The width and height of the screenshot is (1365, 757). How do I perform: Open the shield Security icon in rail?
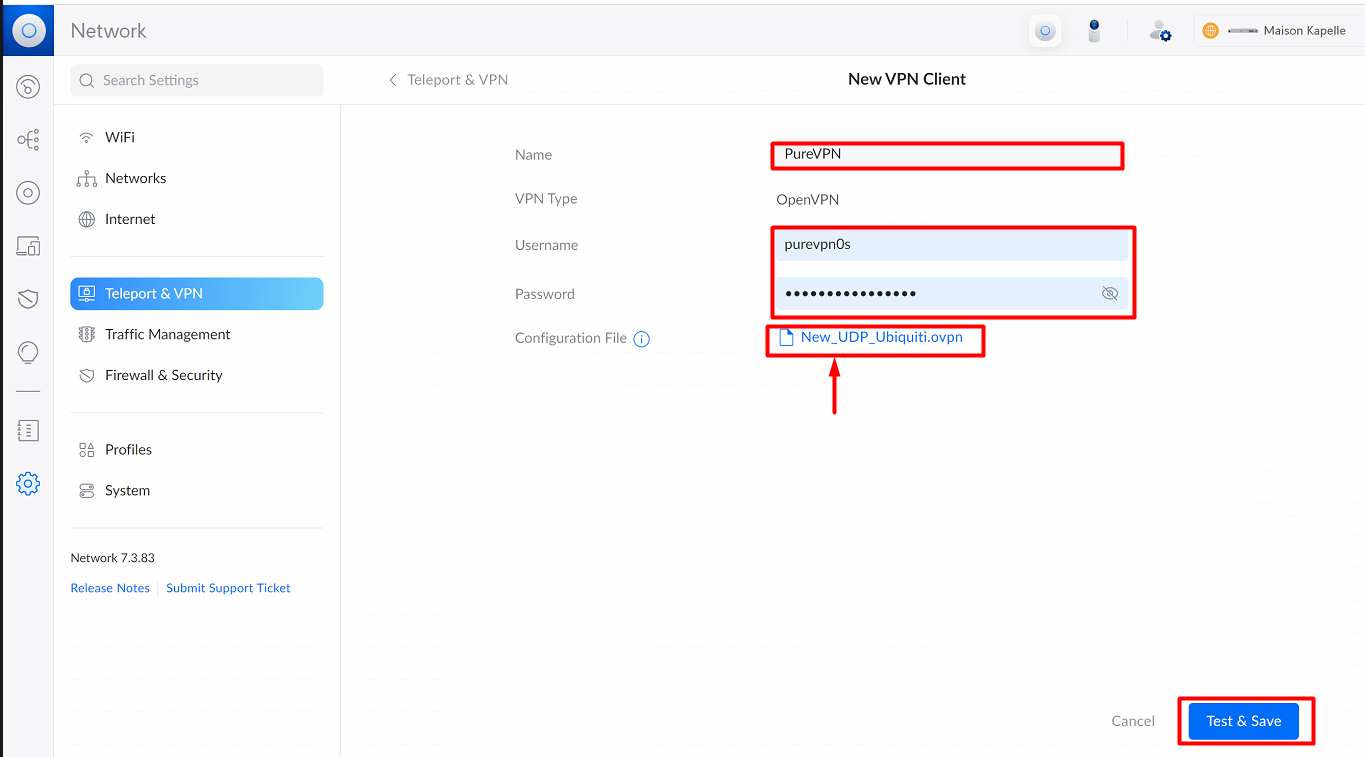pos(28,299)
